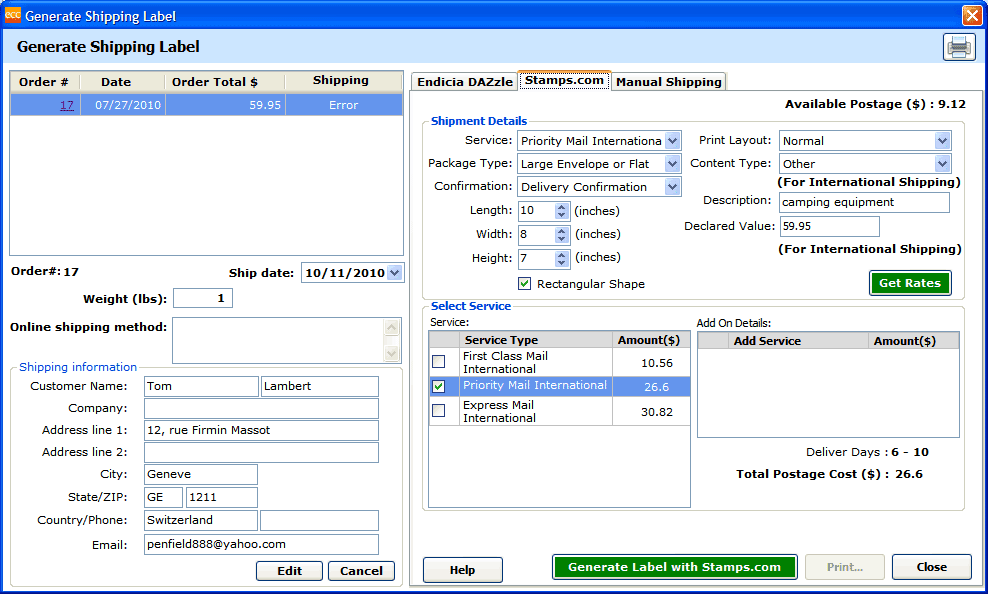The height and width of the screenshot is (594, 988).
Task: Click the ecc application icon in title bar
Action: tap(13, 15)
